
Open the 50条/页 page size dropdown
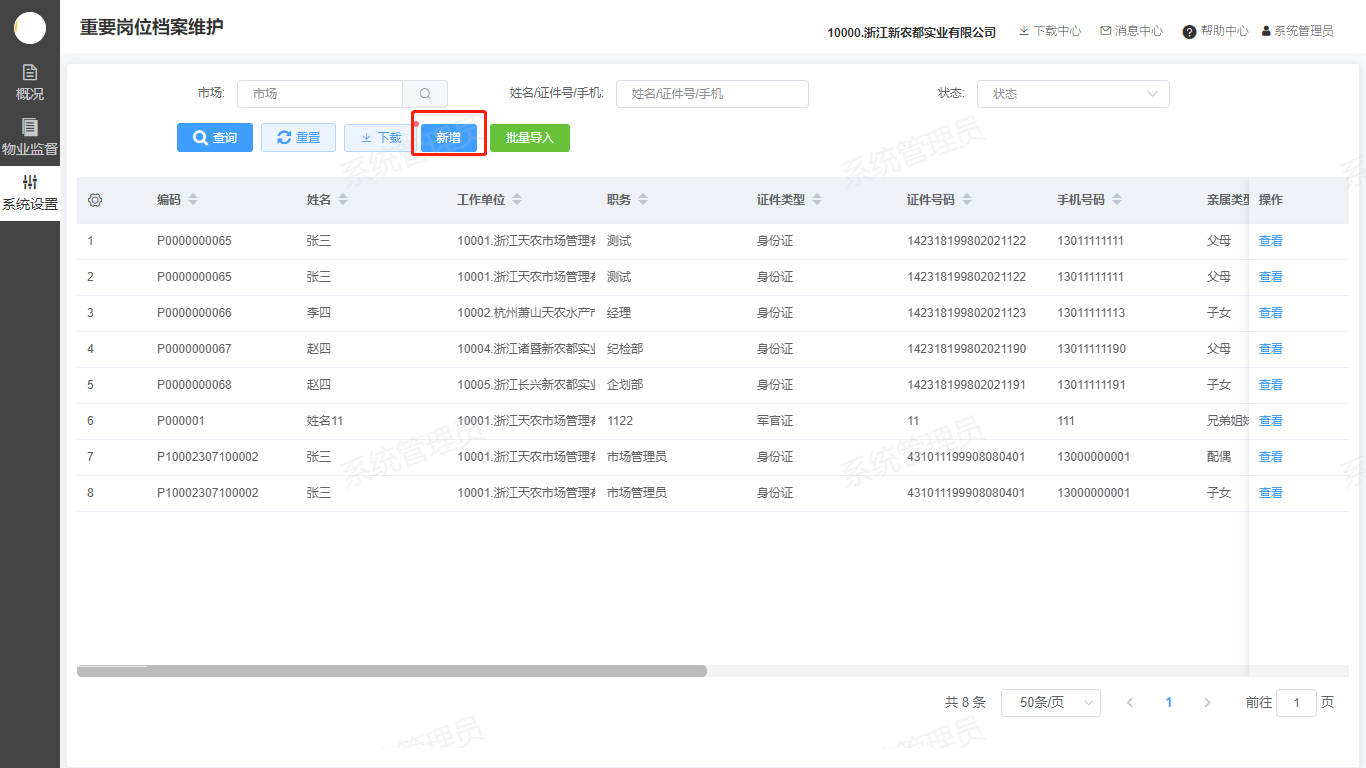pyautogui.click(x=1050, y=703)
